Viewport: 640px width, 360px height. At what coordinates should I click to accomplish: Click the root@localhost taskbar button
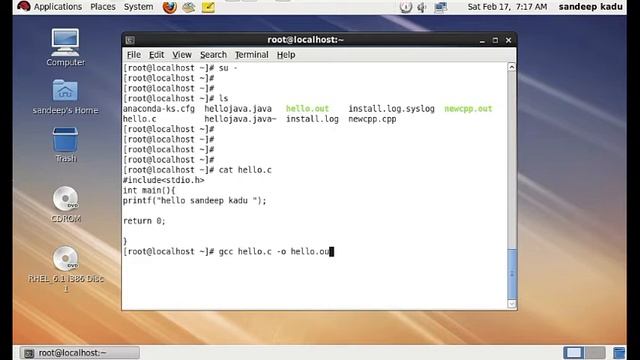[x=80, y=353]
